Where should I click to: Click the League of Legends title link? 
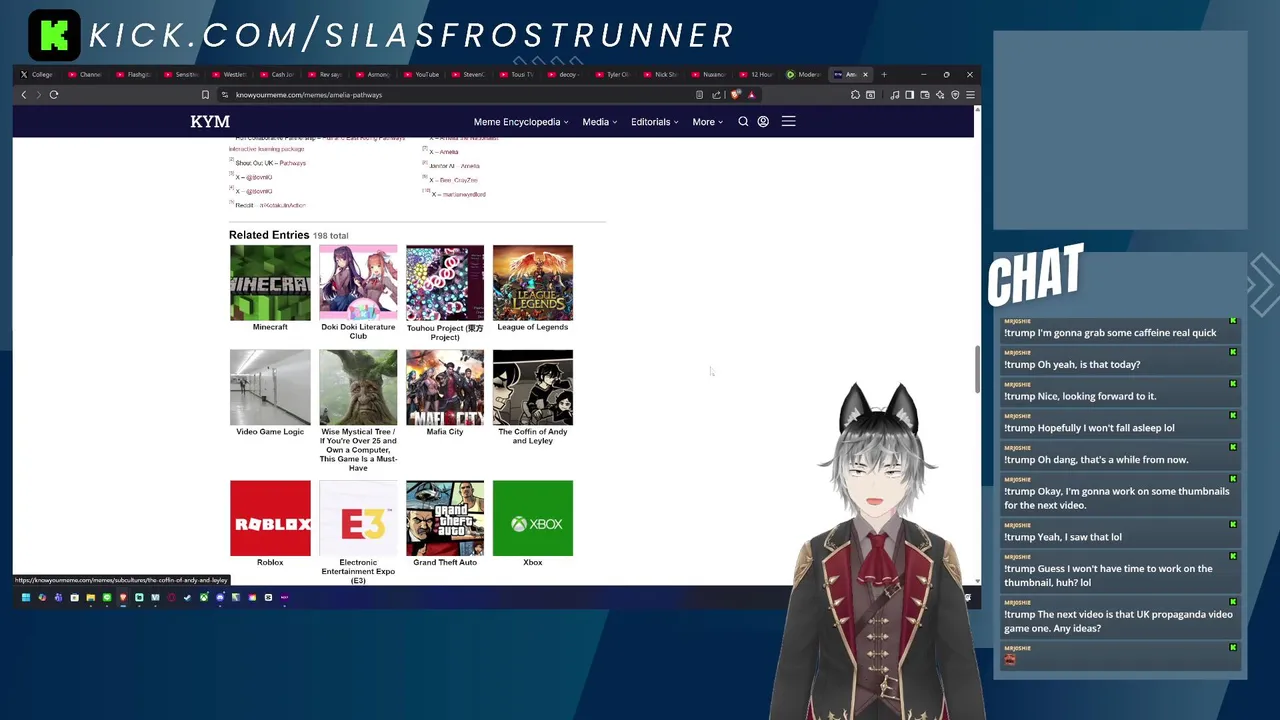533,327
